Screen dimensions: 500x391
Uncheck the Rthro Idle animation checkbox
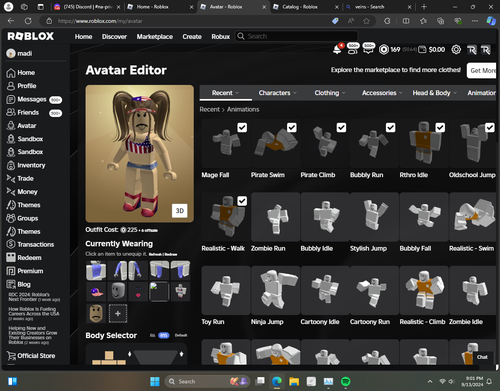(440, 127)
